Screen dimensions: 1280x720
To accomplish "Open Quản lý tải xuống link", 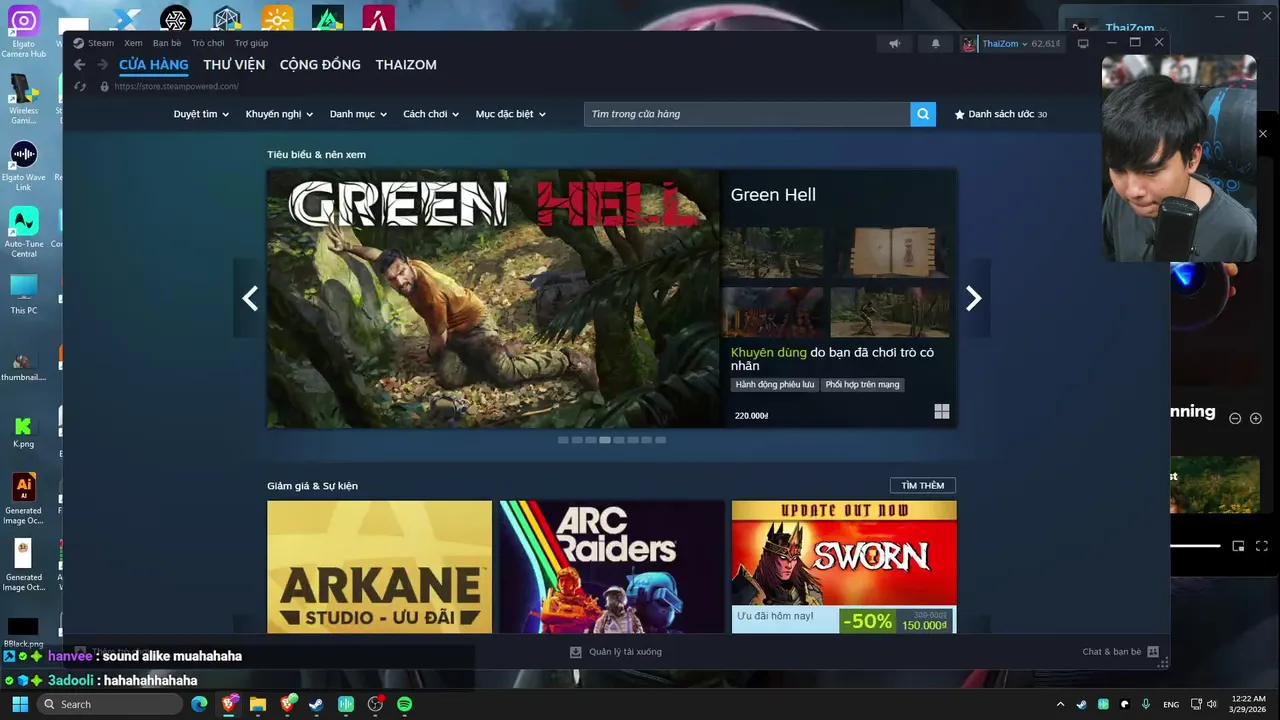I will [625, 652].
